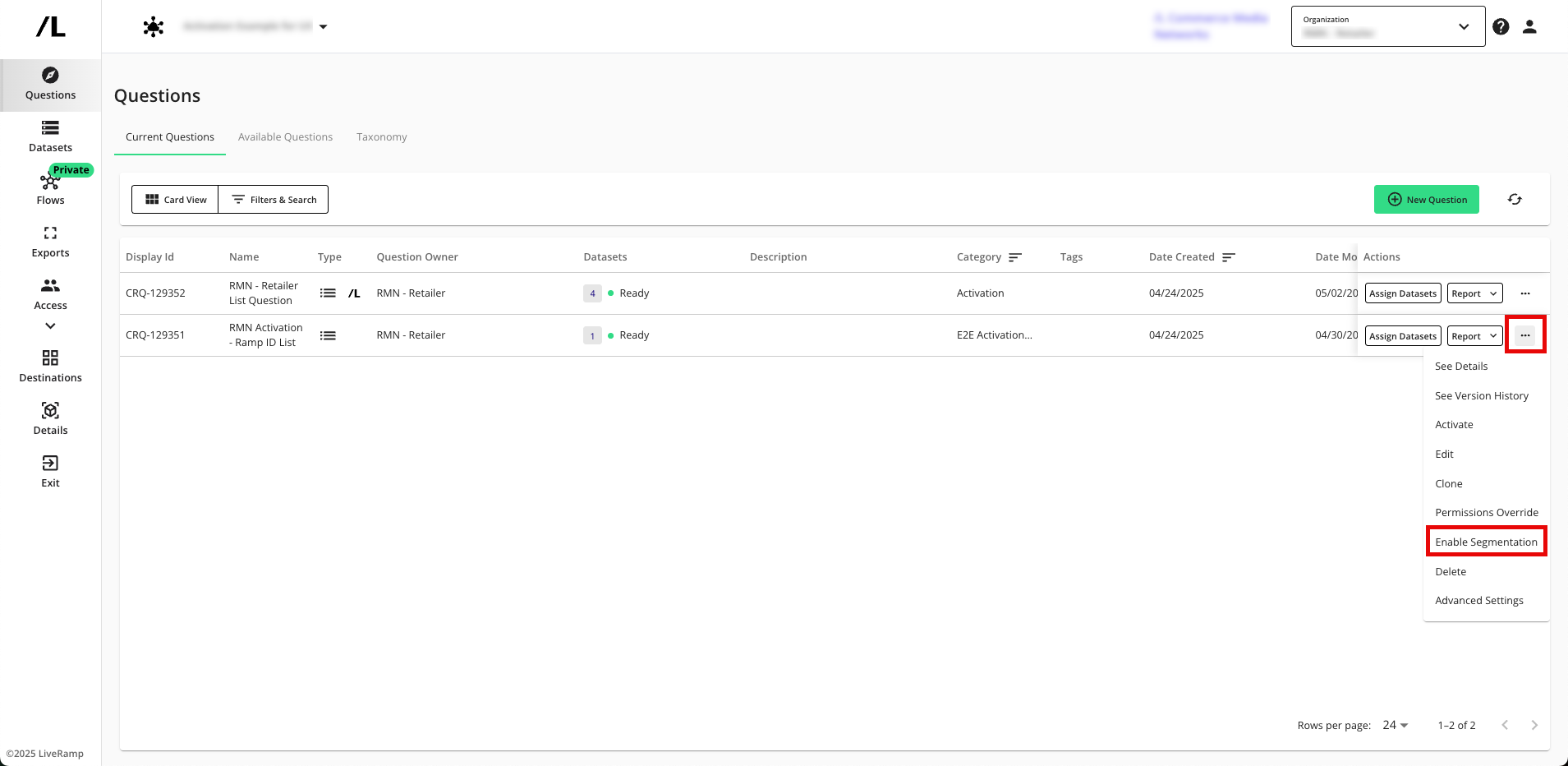Open the Exports sidebar icon
Screen dimensions: 1568x766
50,242
